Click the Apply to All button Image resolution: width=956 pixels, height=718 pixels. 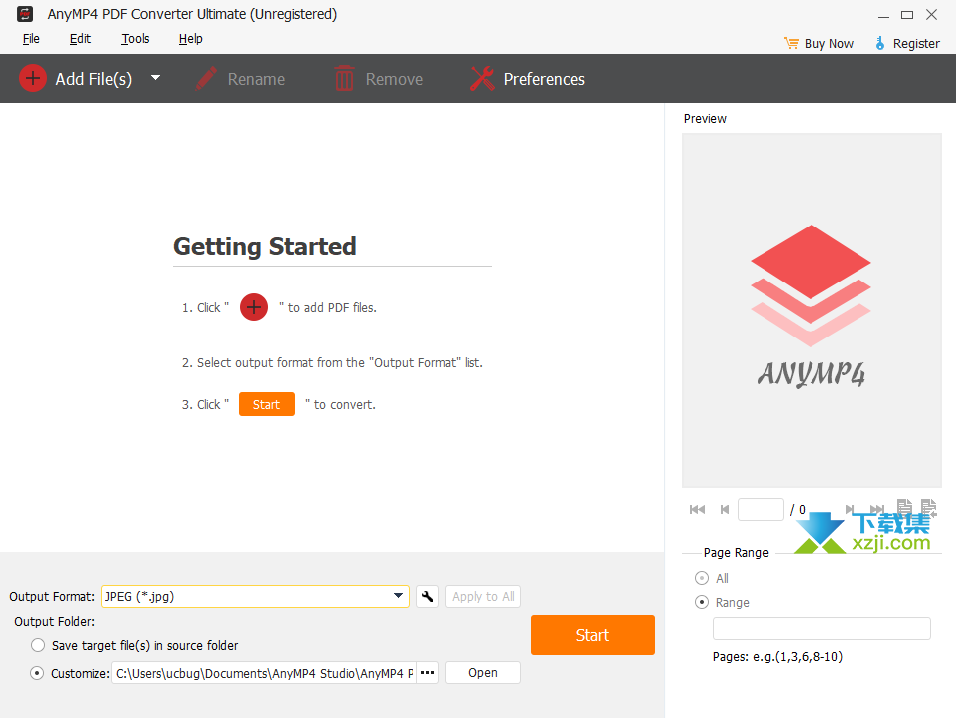point(483,597)
